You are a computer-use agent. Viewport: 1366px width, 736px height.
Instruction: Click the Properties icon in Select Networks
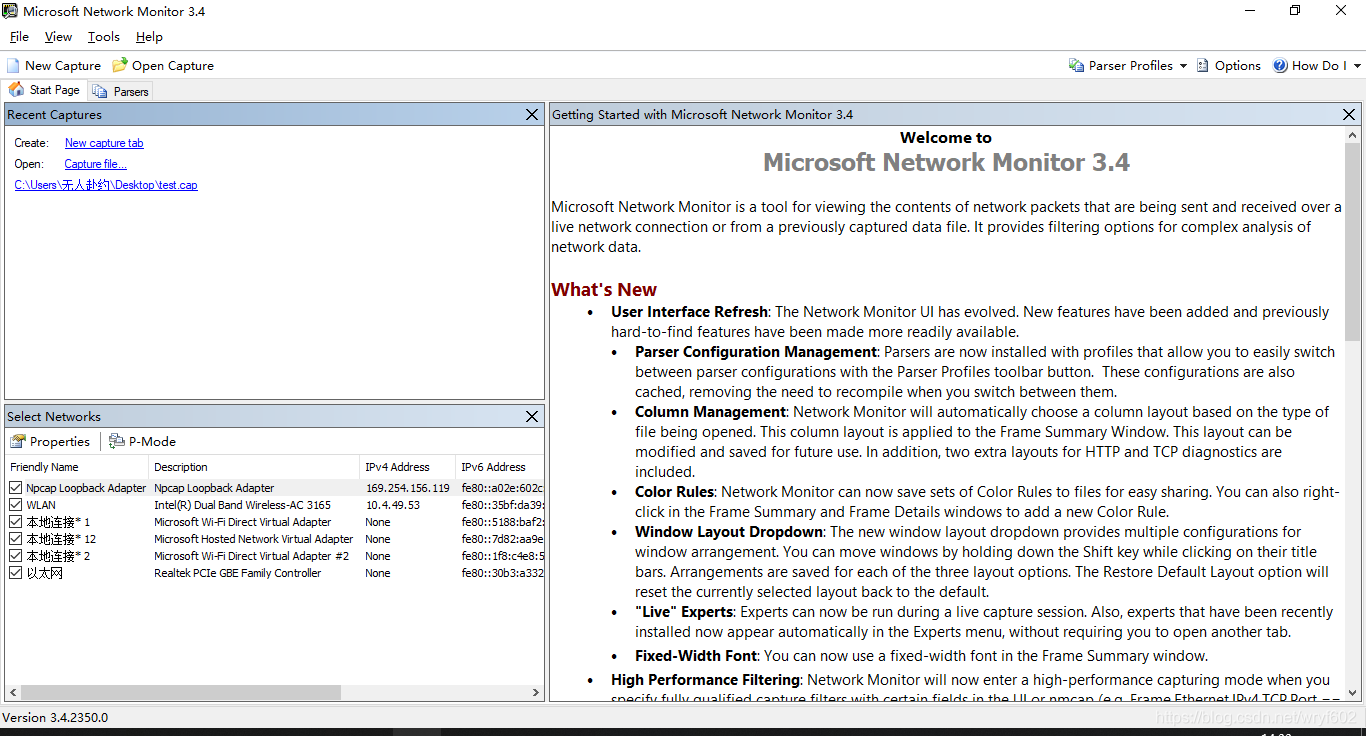coord(18,441)
